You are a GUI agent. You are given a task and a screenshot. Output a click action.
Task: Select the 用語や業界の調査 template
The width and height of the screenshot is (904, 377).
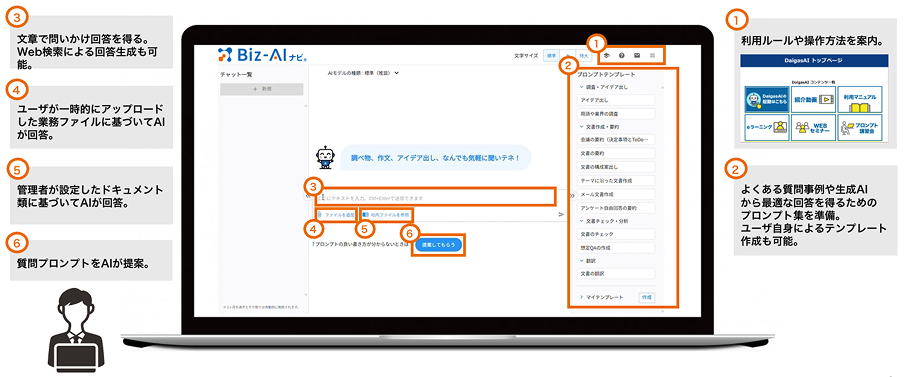click(616, 114)
